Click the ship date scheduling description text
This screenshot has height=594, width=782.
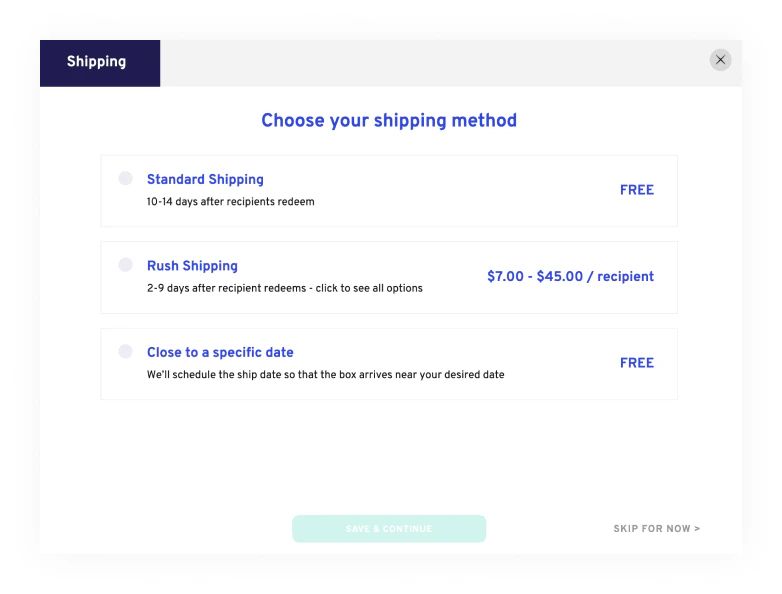[x=325, y=375]
